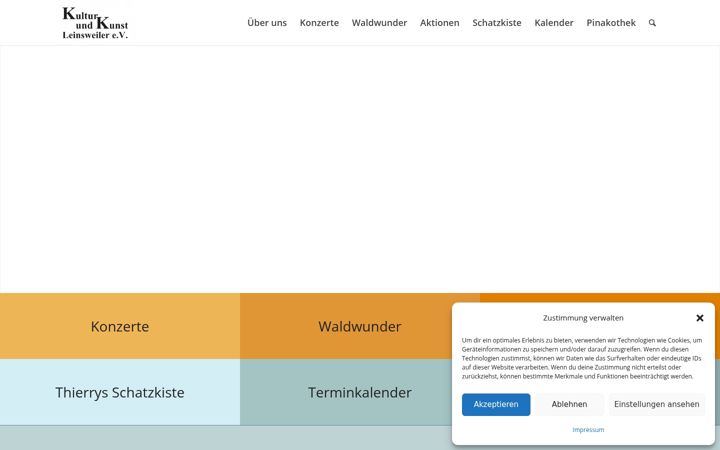Open the Konzerte menu item in header
Viewport: 720px width, 450px height.
319,22
